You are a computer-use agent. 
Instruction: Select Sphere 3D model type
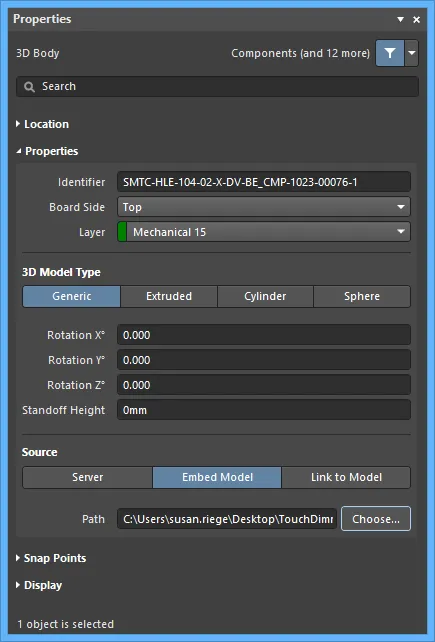[362, 296]
